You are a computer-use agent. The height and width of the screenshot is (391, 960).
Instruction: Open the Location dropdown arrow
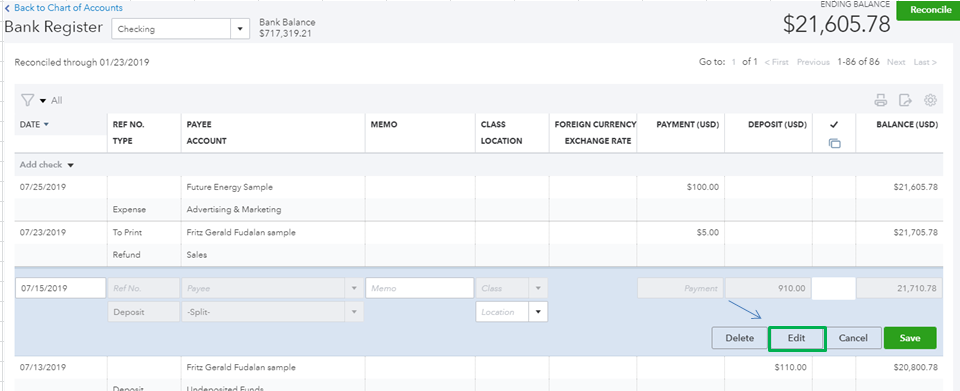pos(538,312)
